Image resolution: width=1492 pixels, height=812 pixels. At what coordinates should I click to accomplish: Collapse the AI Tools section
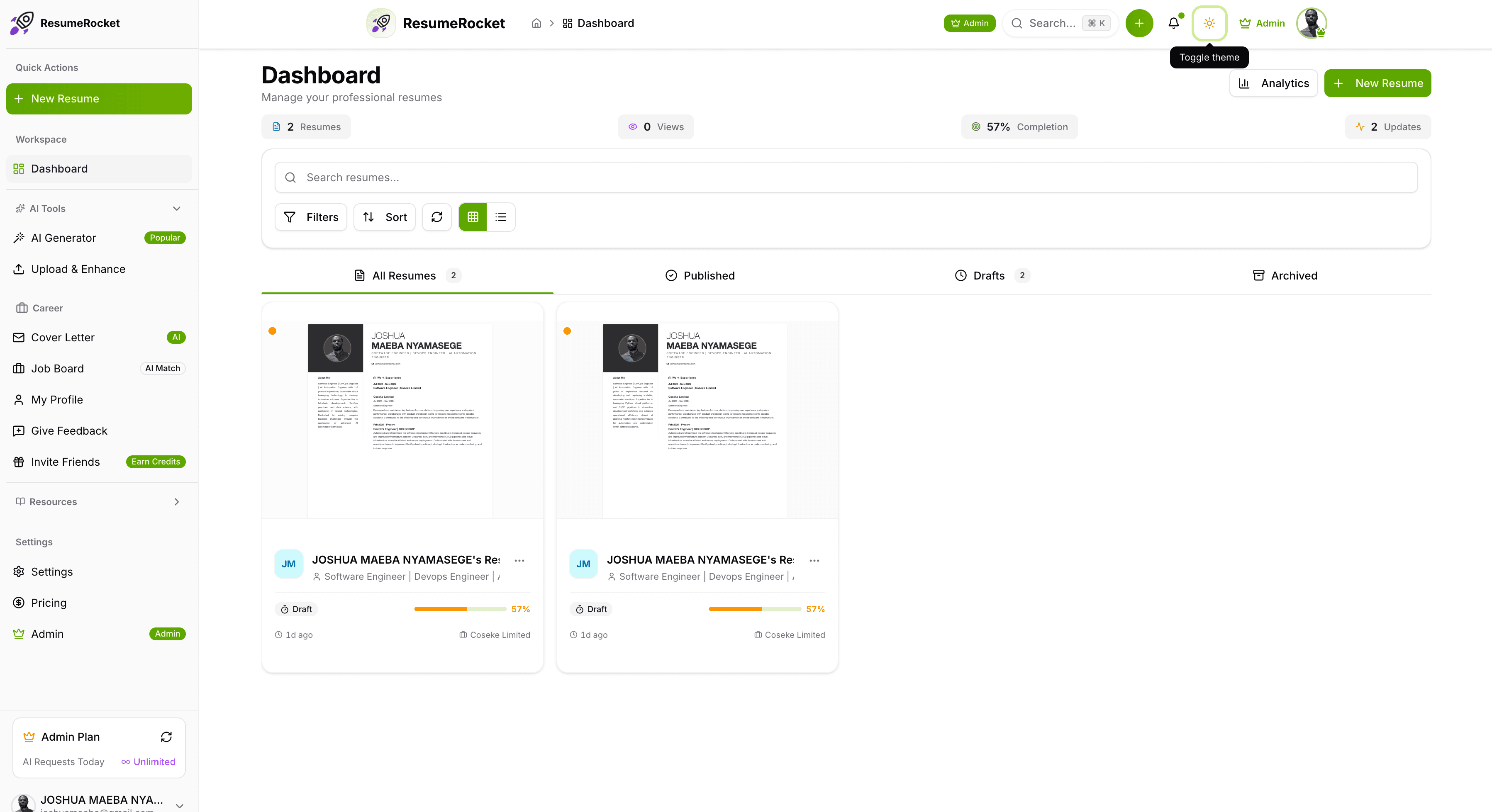tap(177, 208)
